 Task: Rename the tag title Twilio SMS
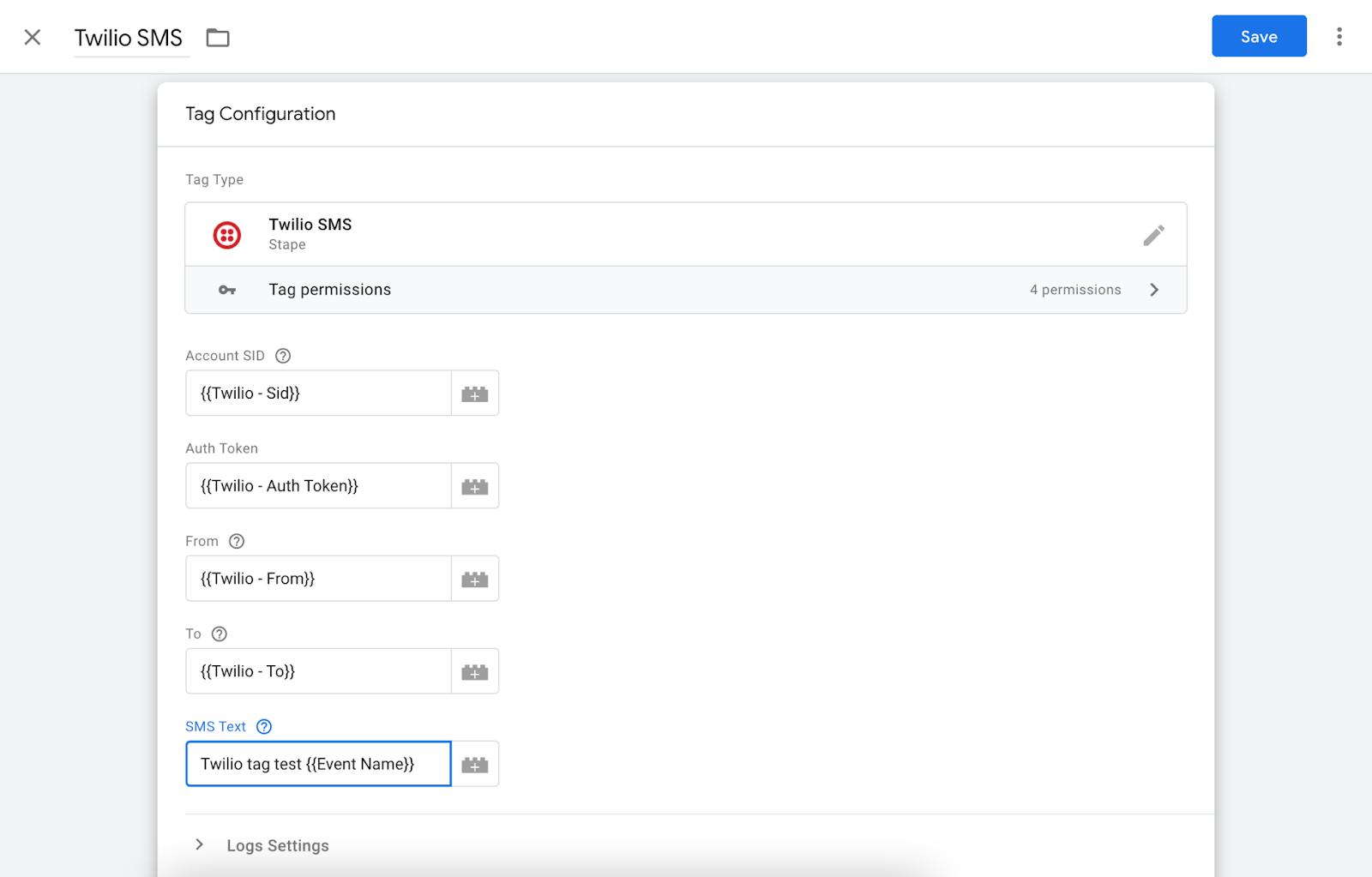pos(129,38)
